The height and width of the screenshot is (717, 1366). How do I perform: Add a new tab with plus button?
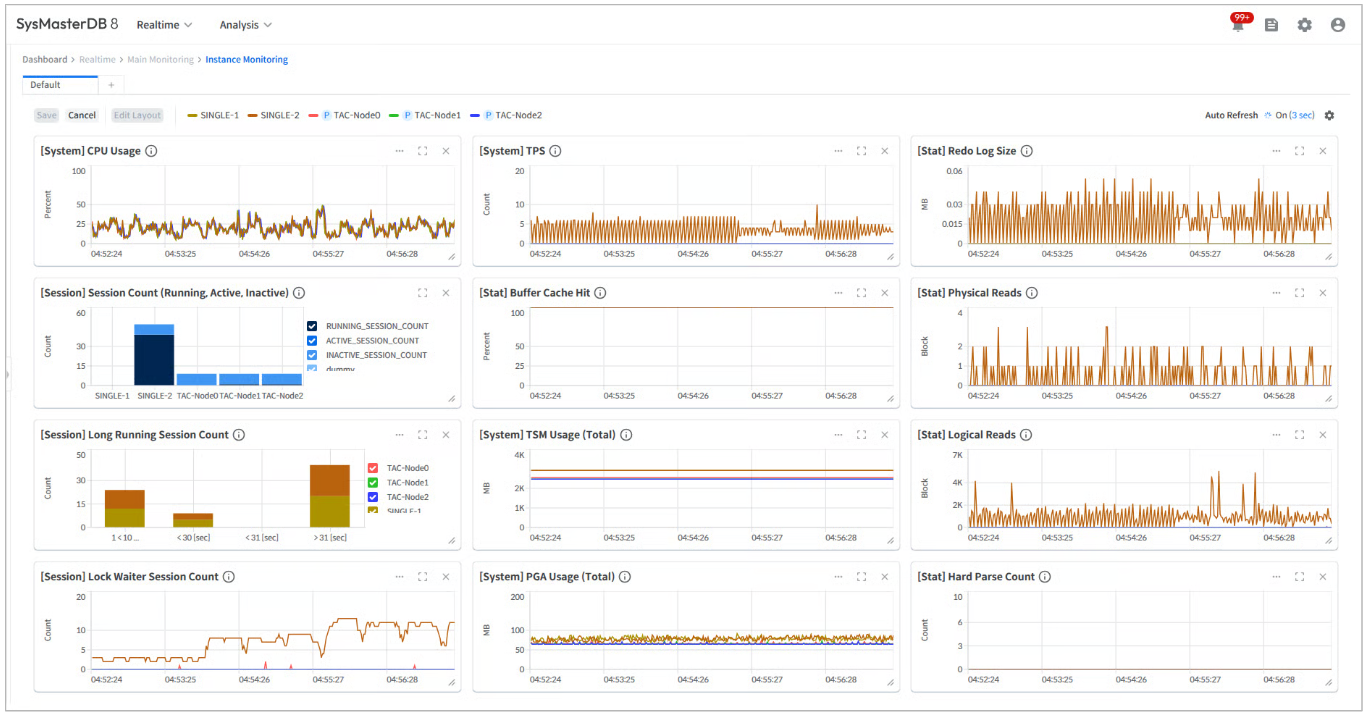(111, 85)
